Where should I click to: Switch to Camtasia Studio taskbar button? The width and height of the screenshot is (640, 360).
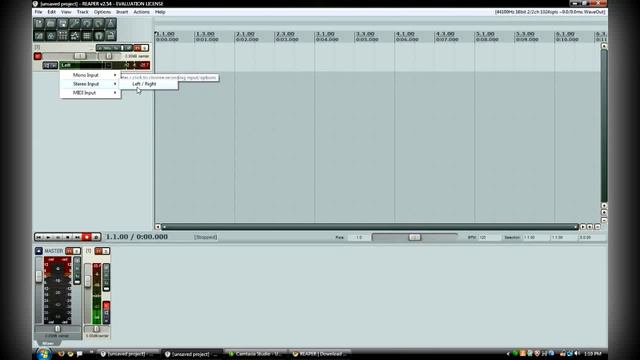(x=256, y=354)
